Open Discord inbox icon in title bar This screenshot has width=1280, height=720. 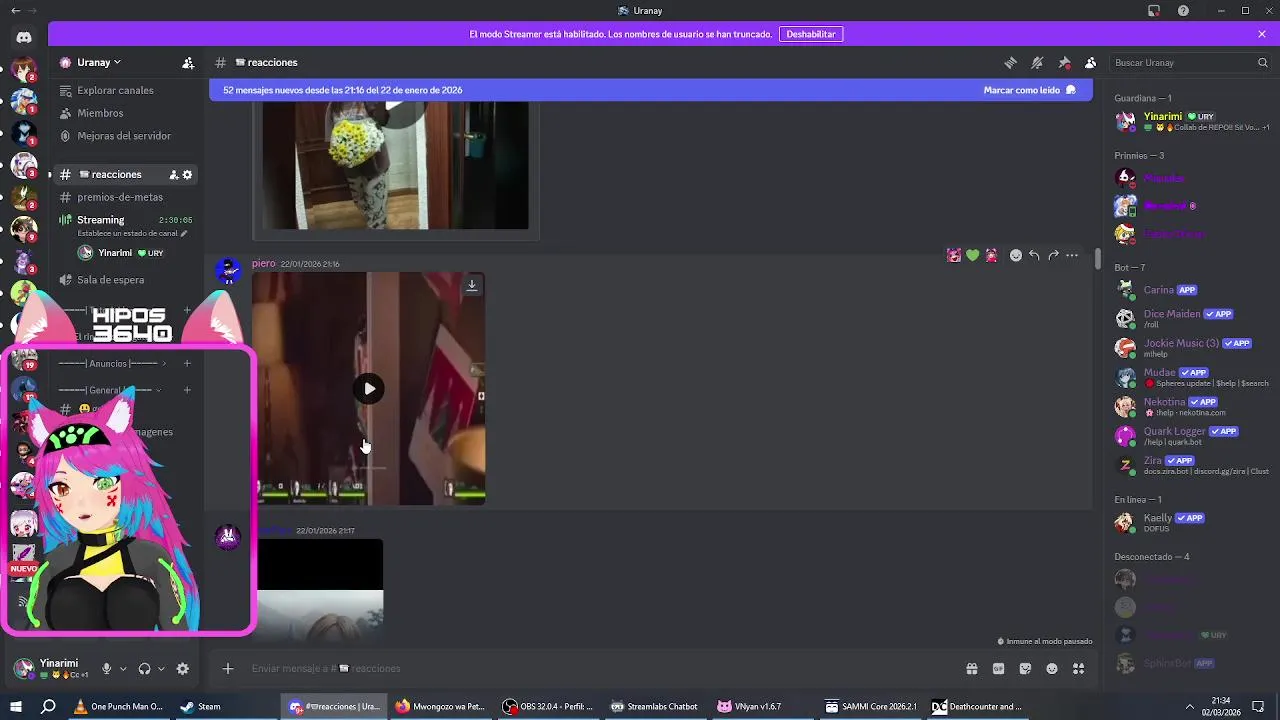tap(1154, 11)
